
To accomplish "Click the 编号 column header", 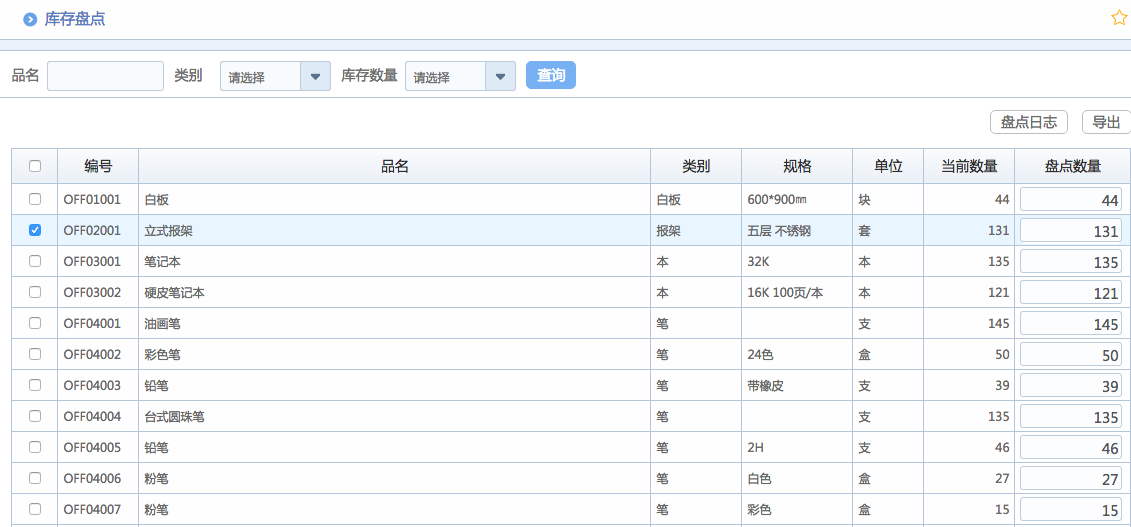I will tap(98, 167).
